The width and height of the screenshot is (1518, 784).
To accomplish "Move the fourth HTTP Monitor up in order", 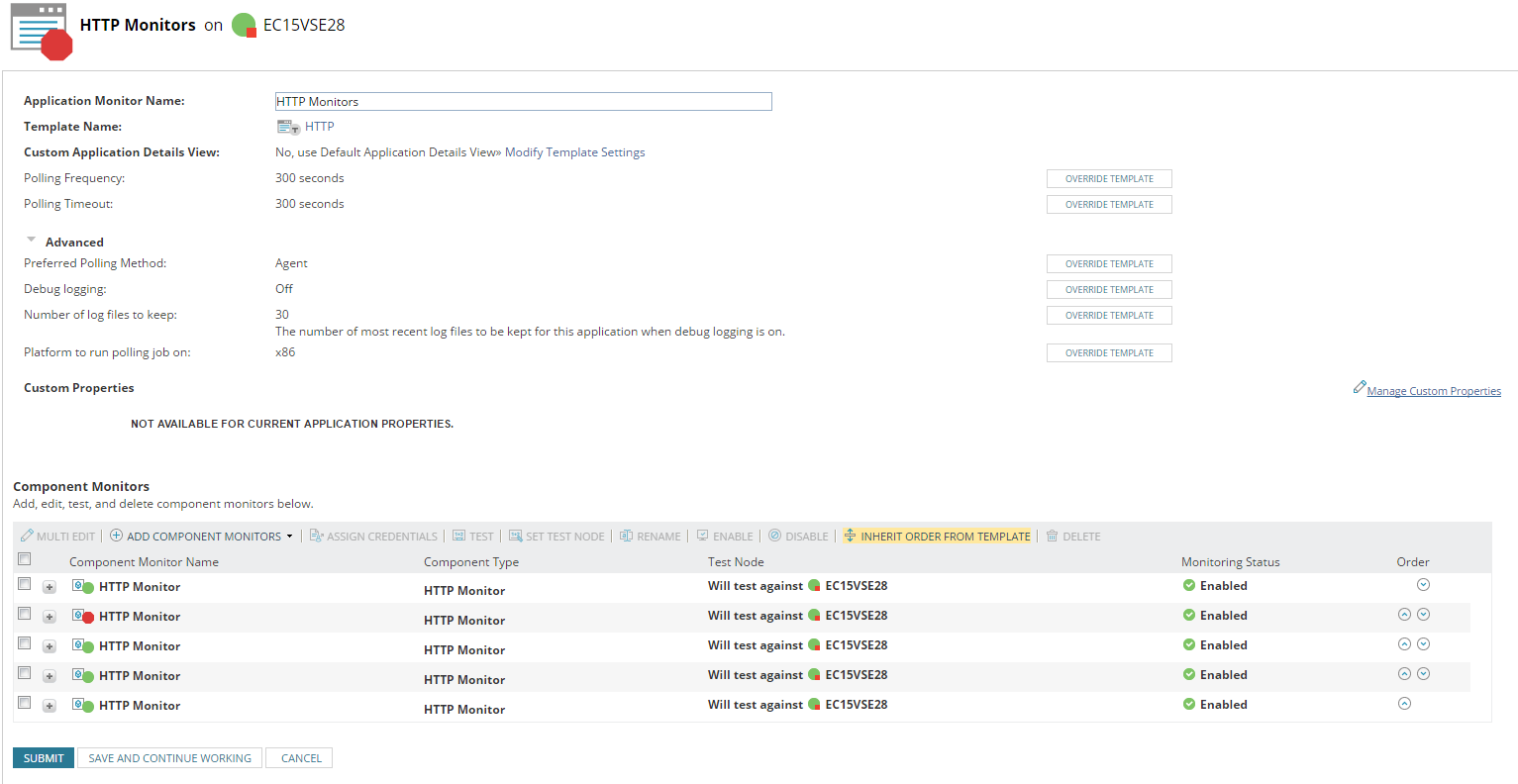I will pyautogui.click(x=1404, y=674).
